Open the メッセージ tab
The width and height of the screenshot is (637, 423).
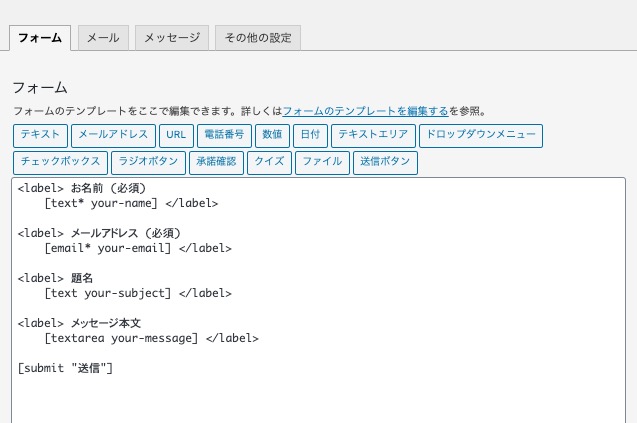(x=172, y=38)
